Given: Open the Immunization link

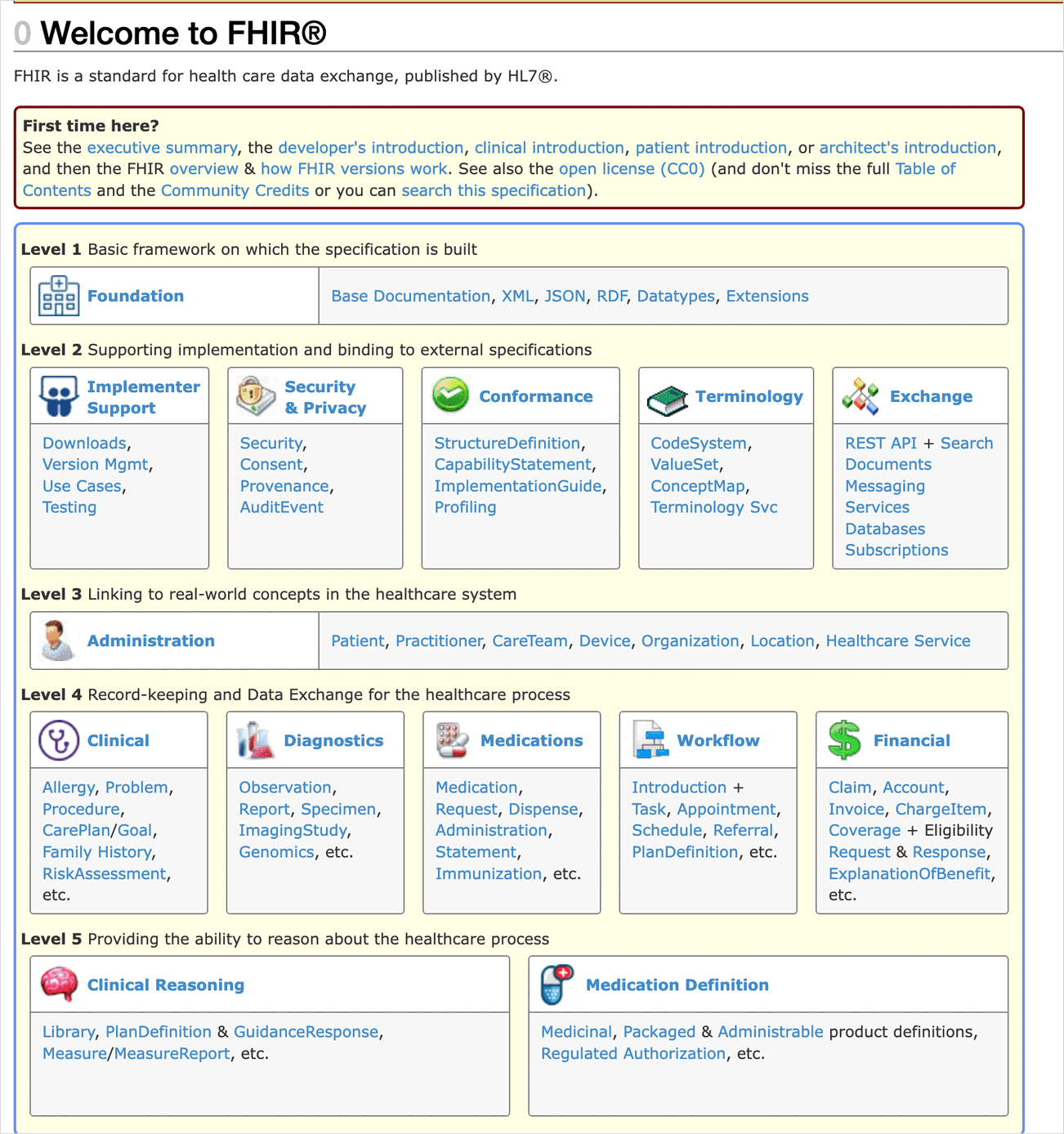Looking at the screenshot, I should (x=489, y=873).
